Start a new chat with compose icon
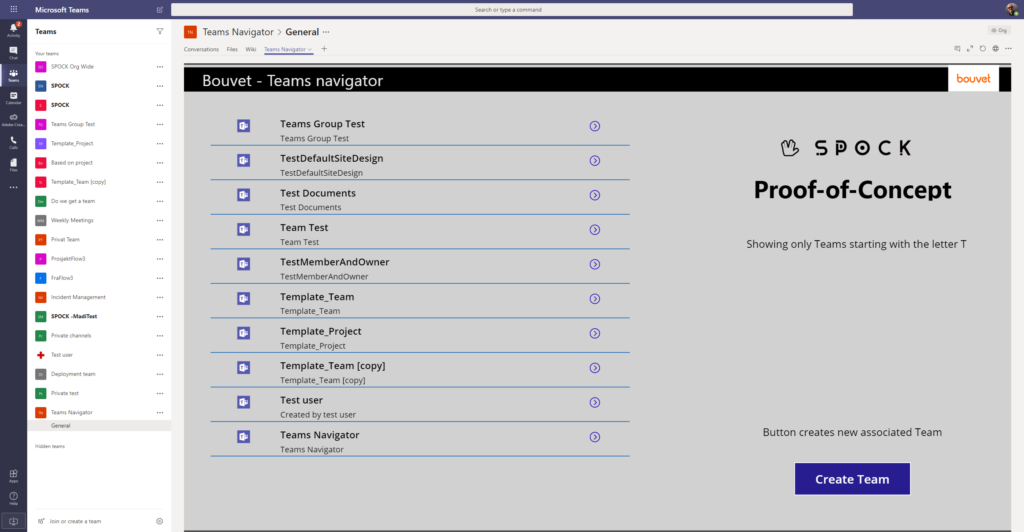 pyautogui.click(x=159, y=10)
